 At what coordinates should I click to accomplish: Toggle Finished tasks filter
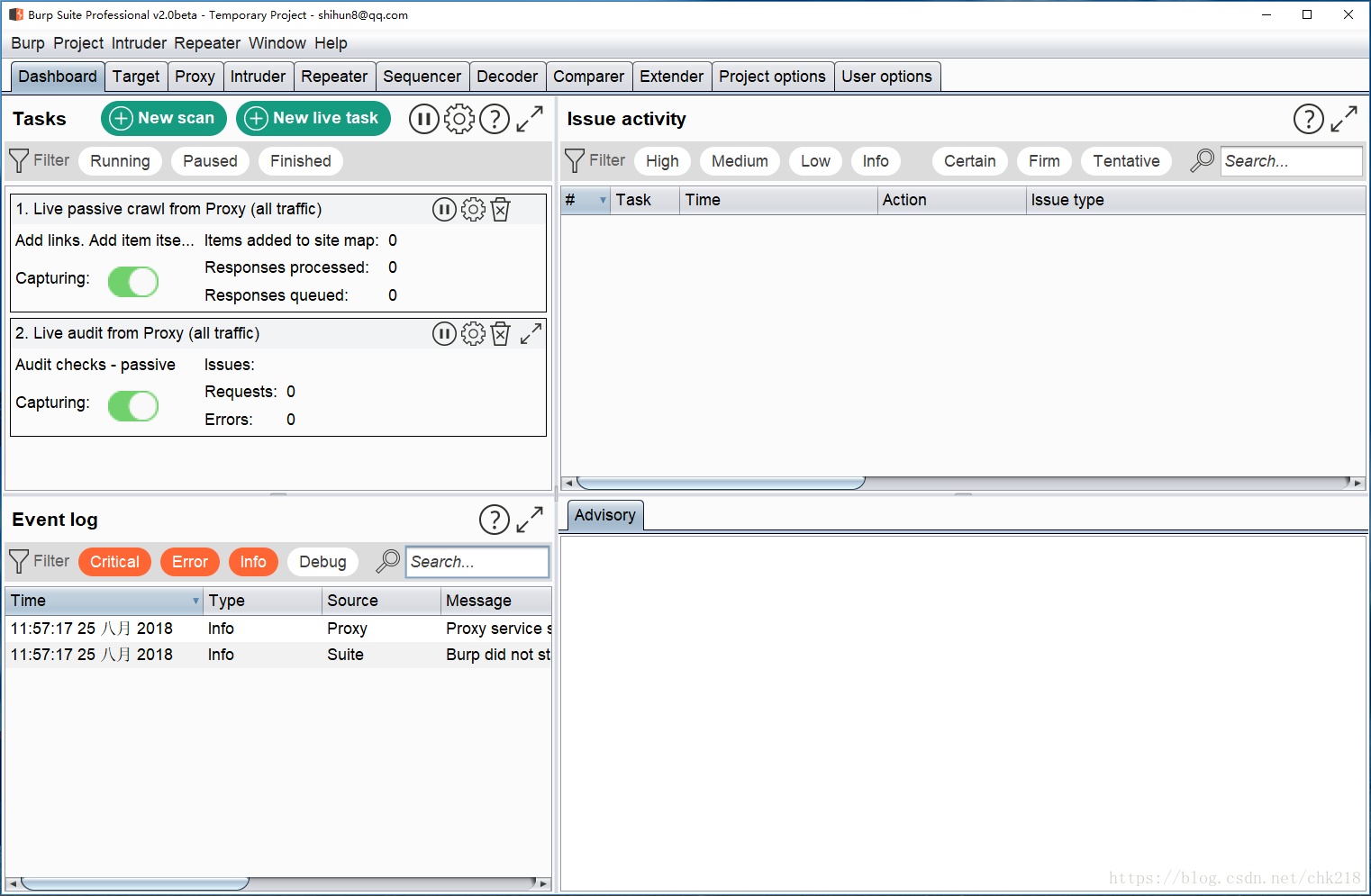[301, 161]
